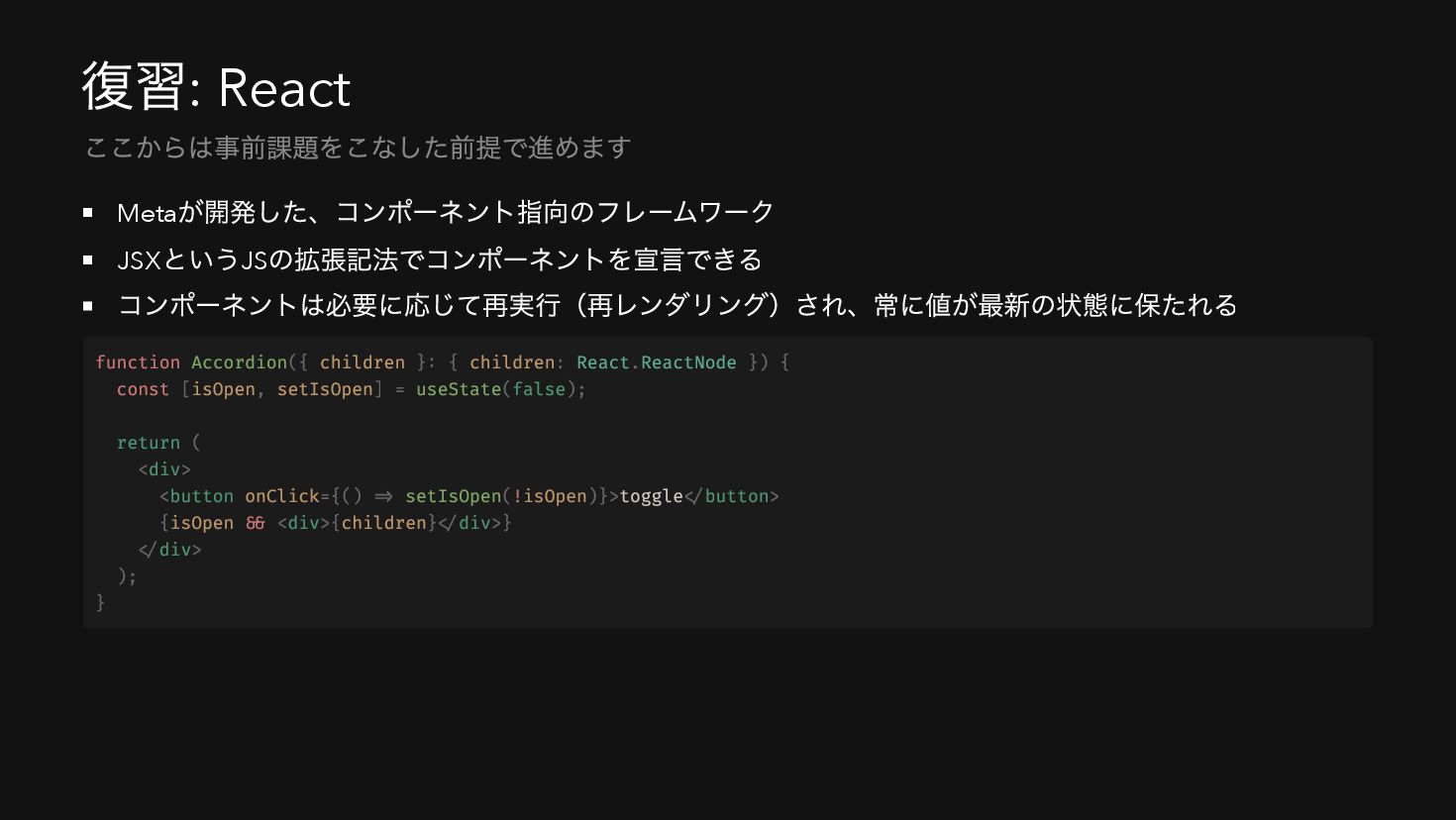Click the closing '</div>' tag line
The width and height of the screenshot is (1456, 820).
pos(170,550)
